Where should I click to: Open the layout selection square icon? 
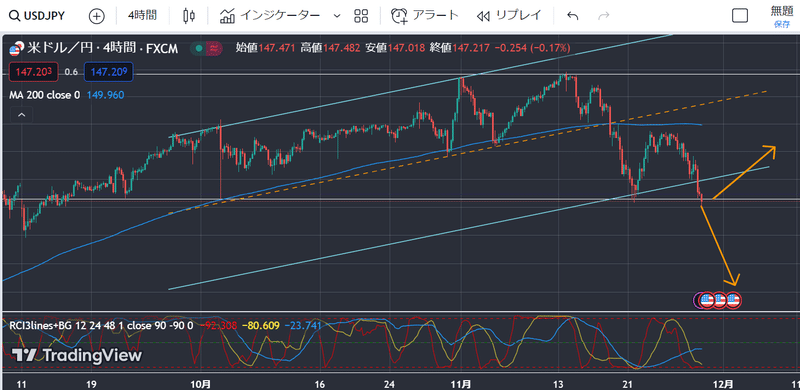click(x=740, y=16)
